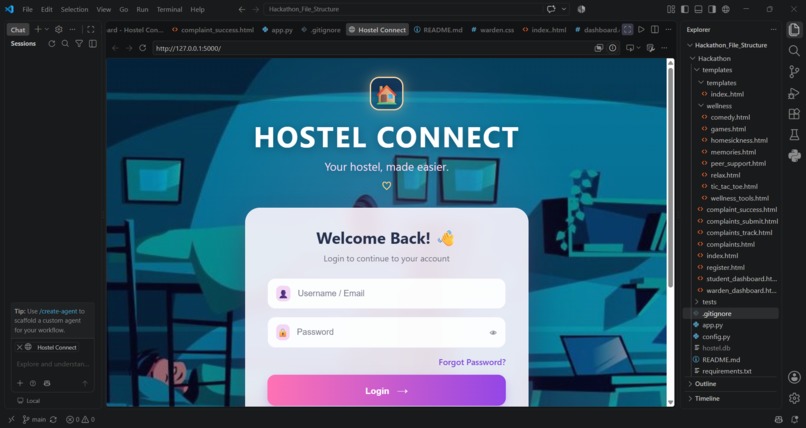Open the Accounts menu icon

pos(794,377)
